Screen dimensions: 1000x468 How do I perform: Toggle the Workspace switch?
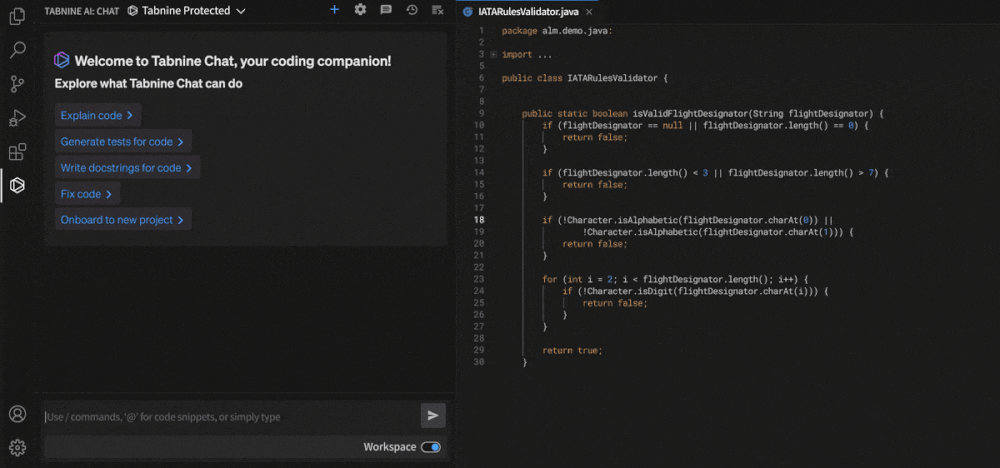click(431, 447)
